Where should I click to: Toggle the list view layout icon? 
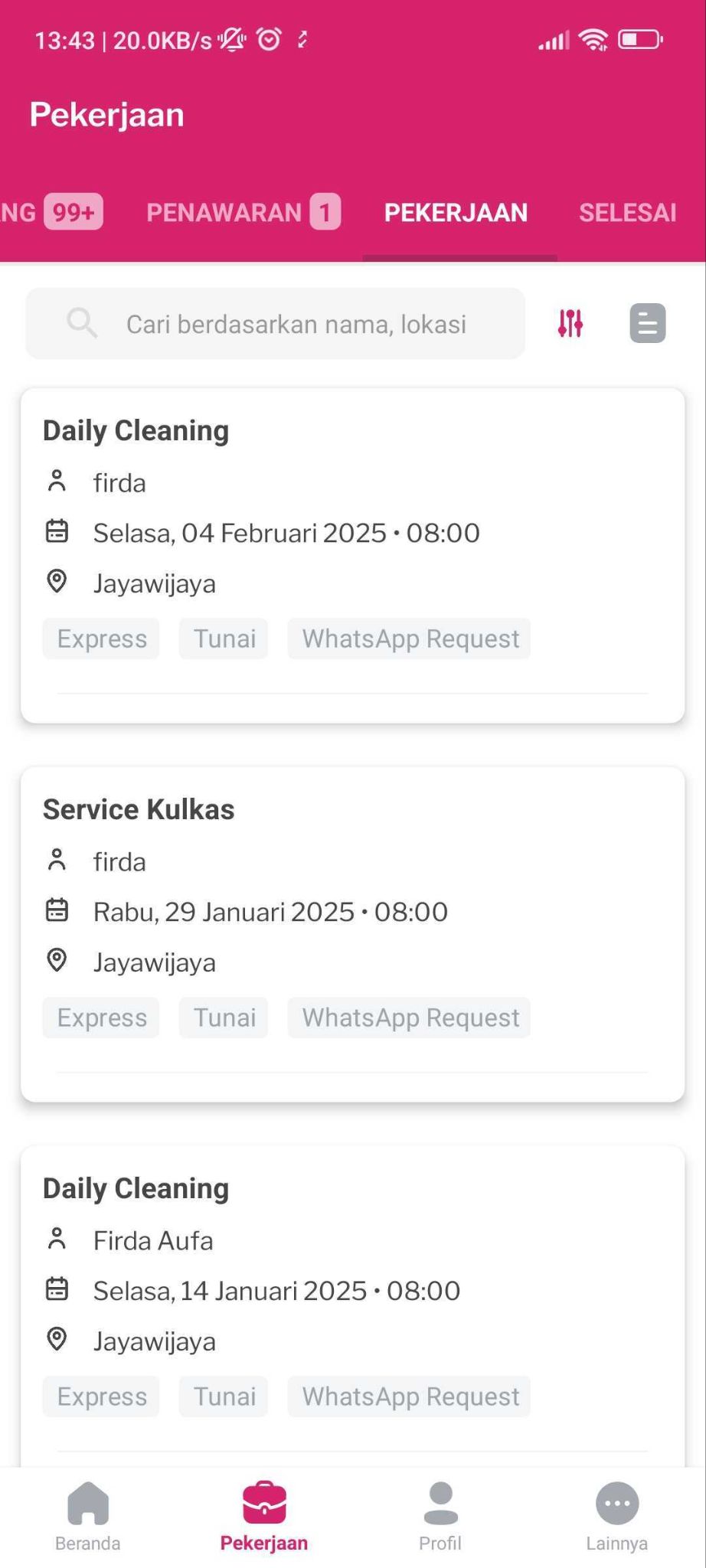coord(647,323)
